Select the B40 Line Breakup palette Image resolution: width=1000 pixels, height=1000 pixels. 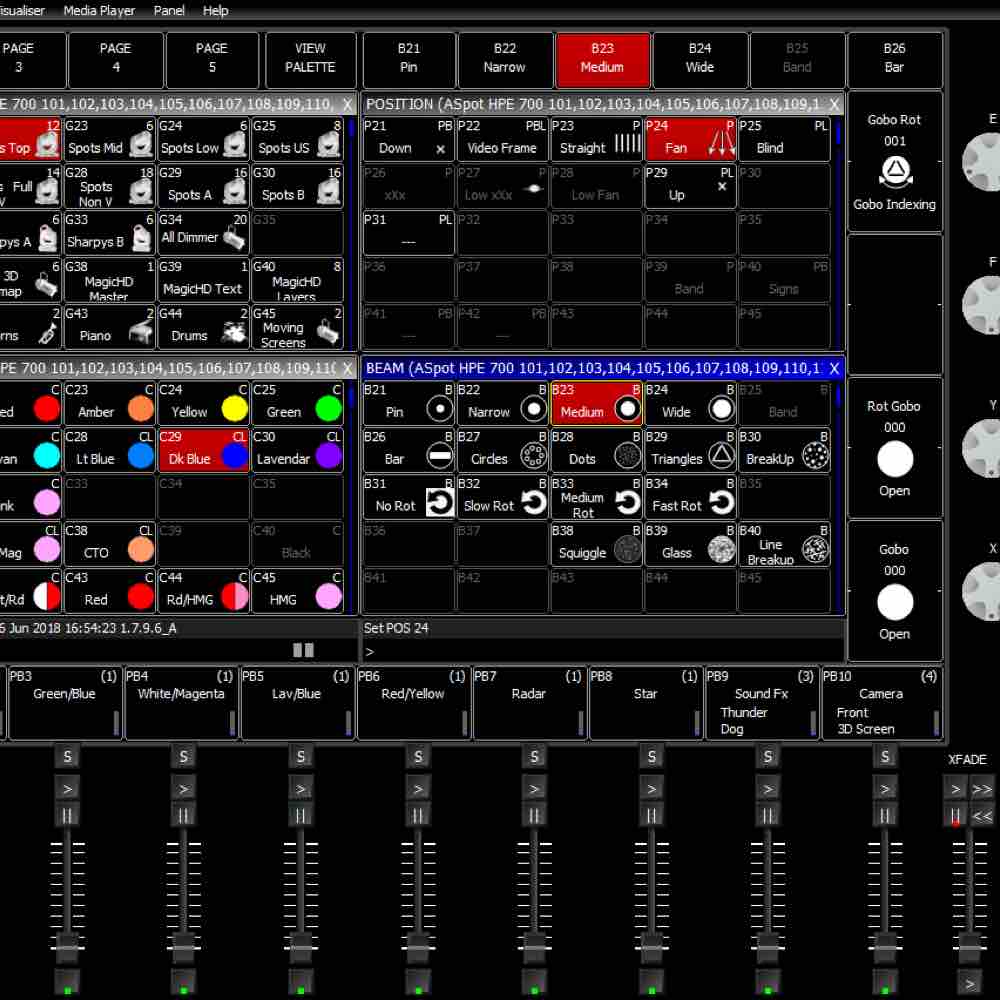click(x=784, y=545)
